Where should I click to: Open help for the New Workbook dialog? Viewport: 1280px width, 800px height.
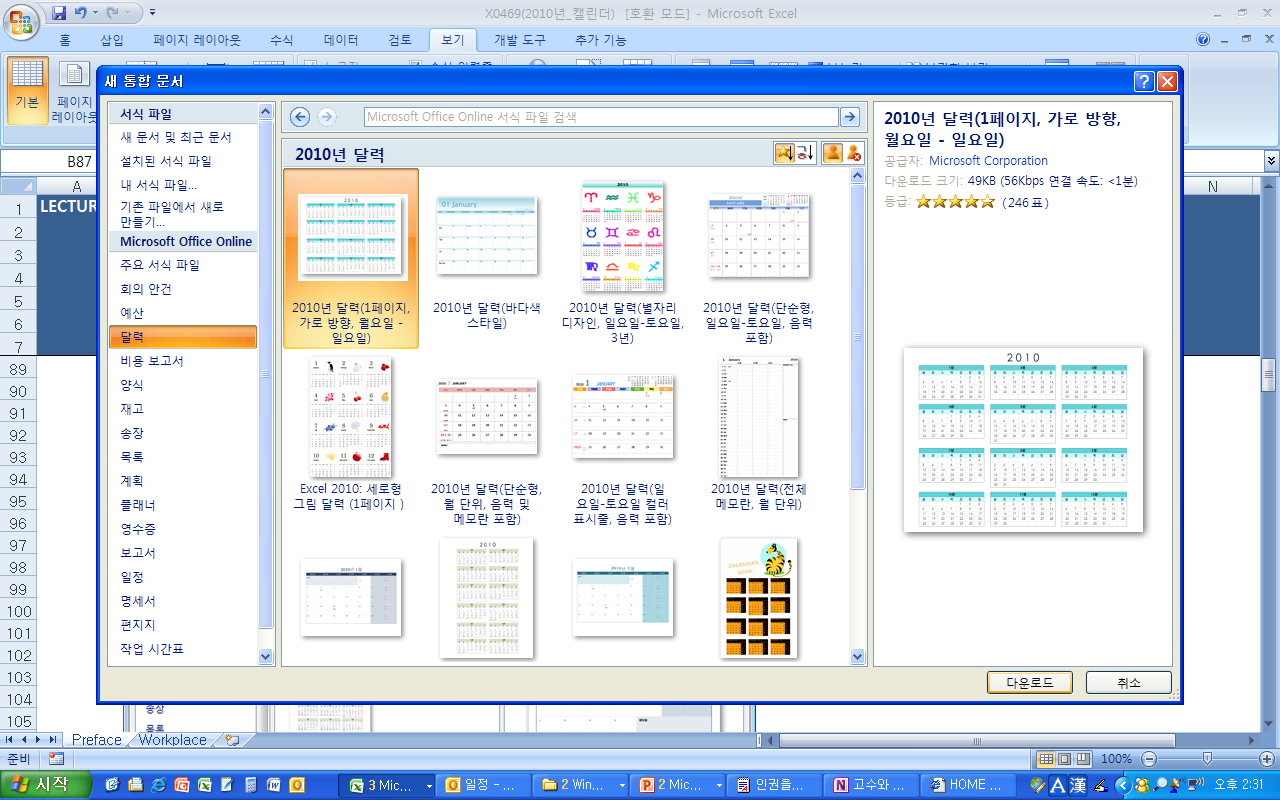click(x=1145, y=82)
